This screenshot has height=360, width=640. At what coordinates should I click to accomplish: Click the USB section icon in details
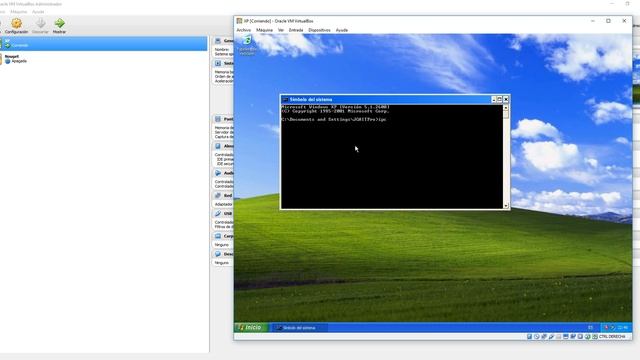click(x=218, y=213)
